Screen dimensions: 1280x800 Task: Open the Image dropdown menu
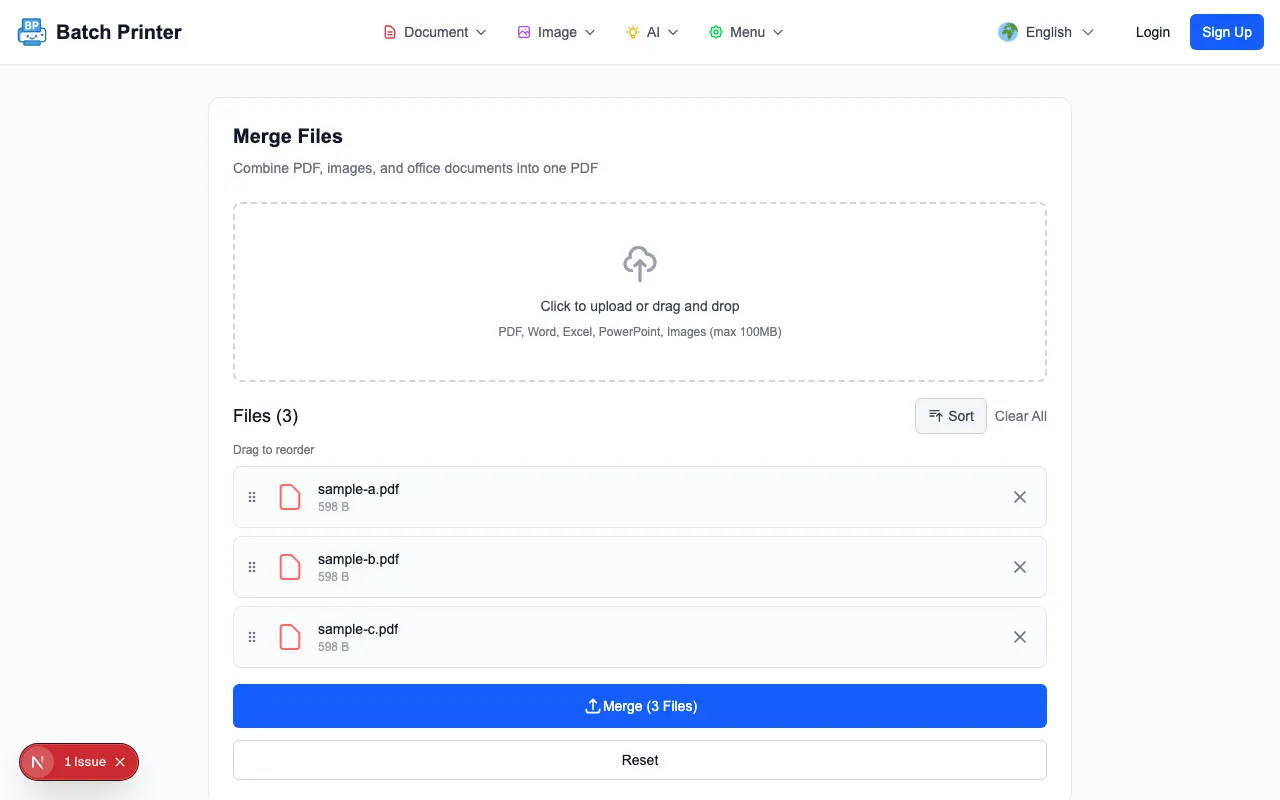[556, 32]
